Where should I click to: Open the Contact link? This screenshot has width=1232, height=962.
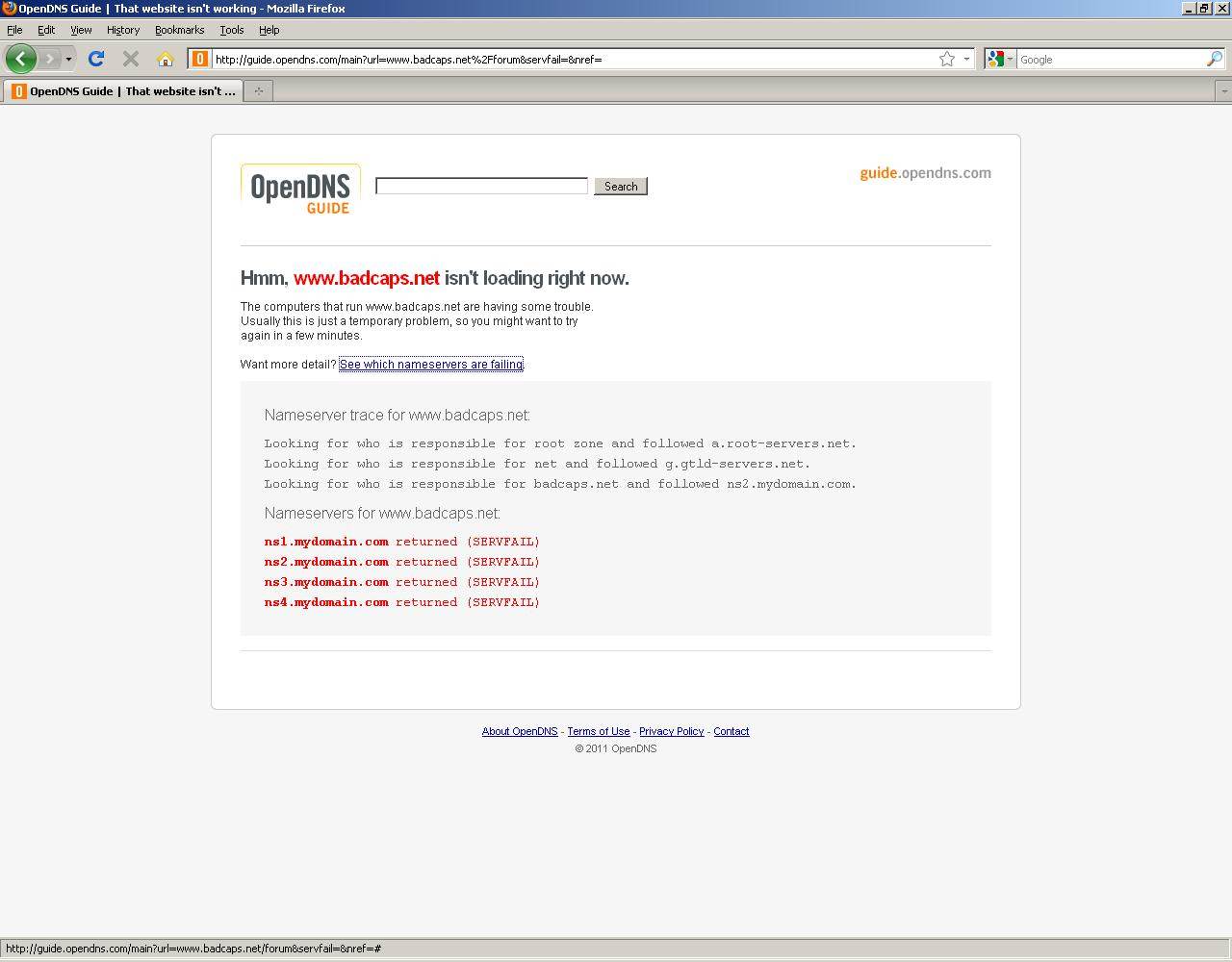click(731, 731)
